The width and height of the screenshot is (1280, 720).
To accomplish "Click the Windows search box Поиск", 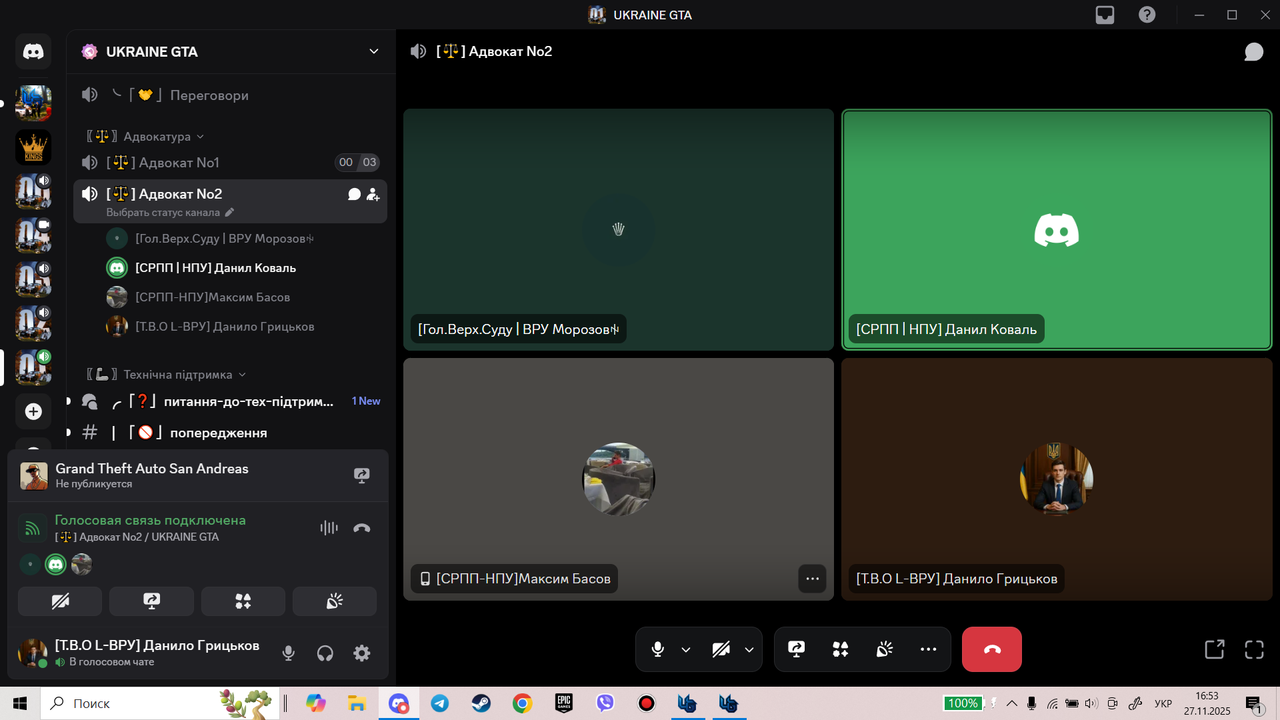I will point(163,703).
